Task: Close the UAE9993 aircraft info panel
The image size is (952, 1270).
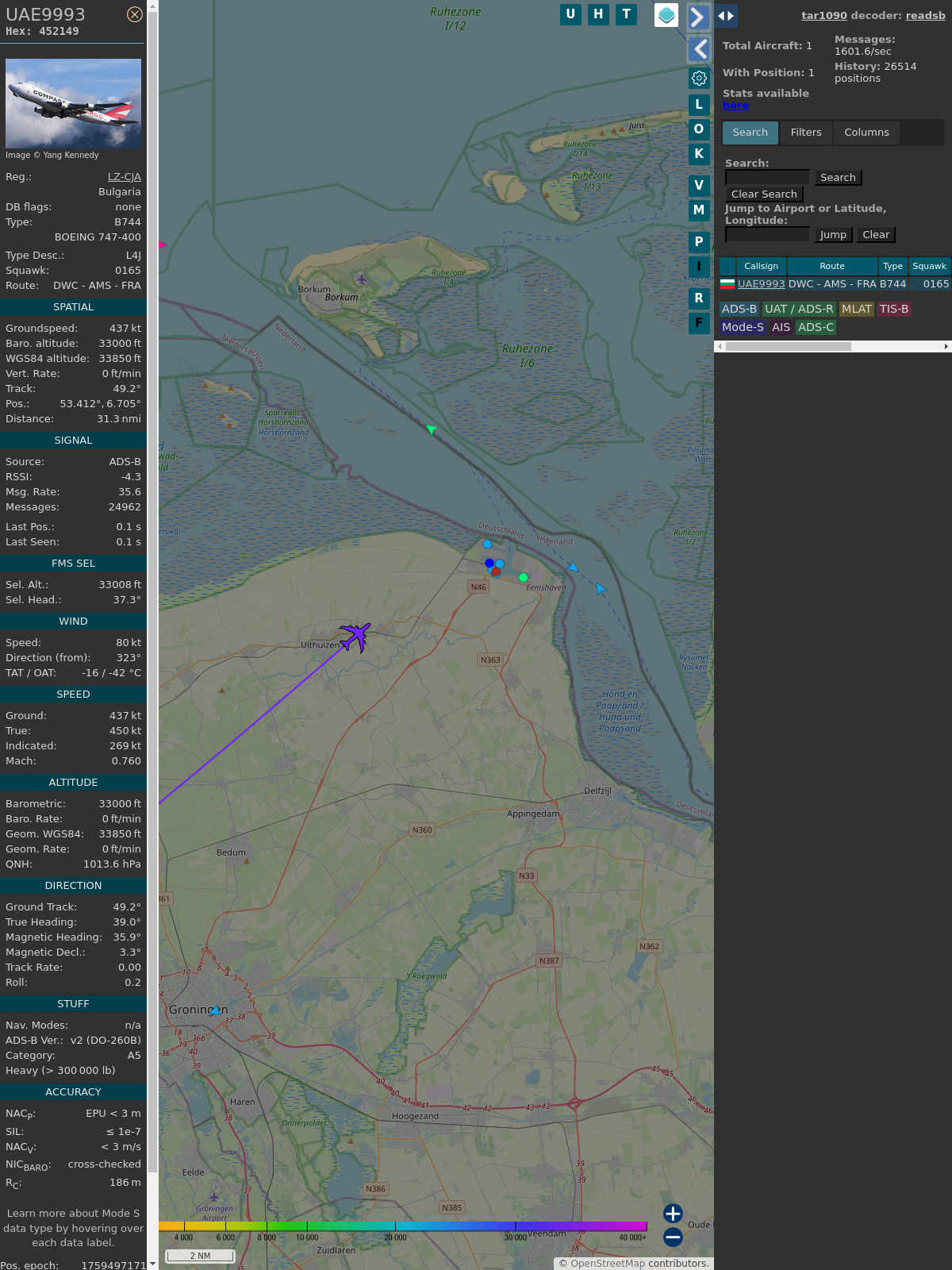Action: coord(135,14)
